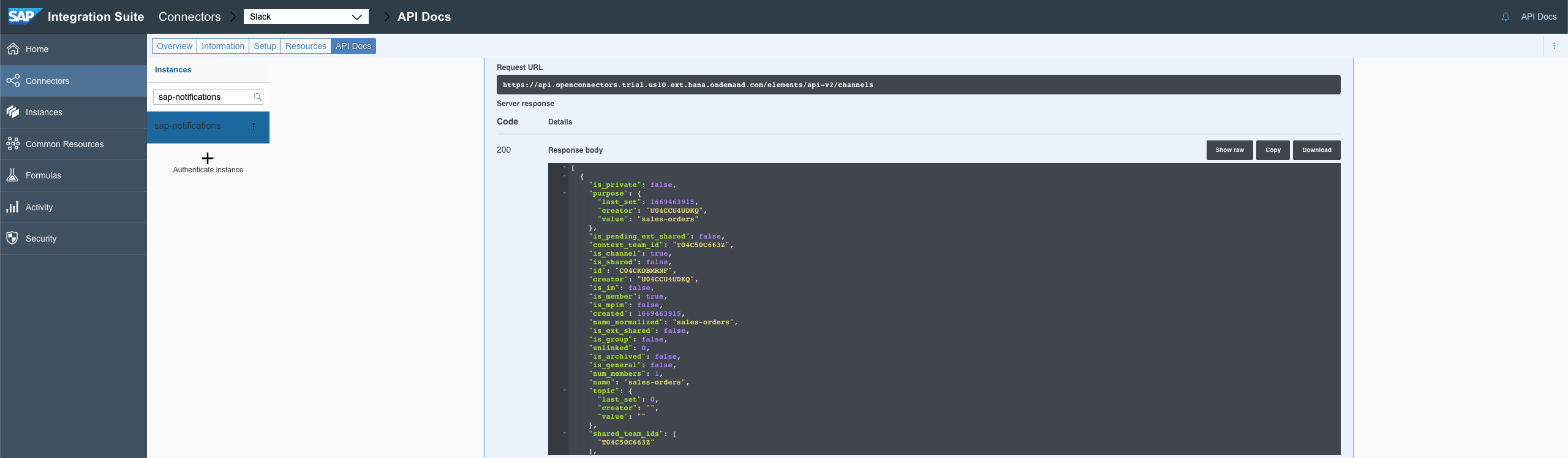This screenshot has width=1568, height=458.
Task: Open the Setup tab
Action: pos(265,46)
